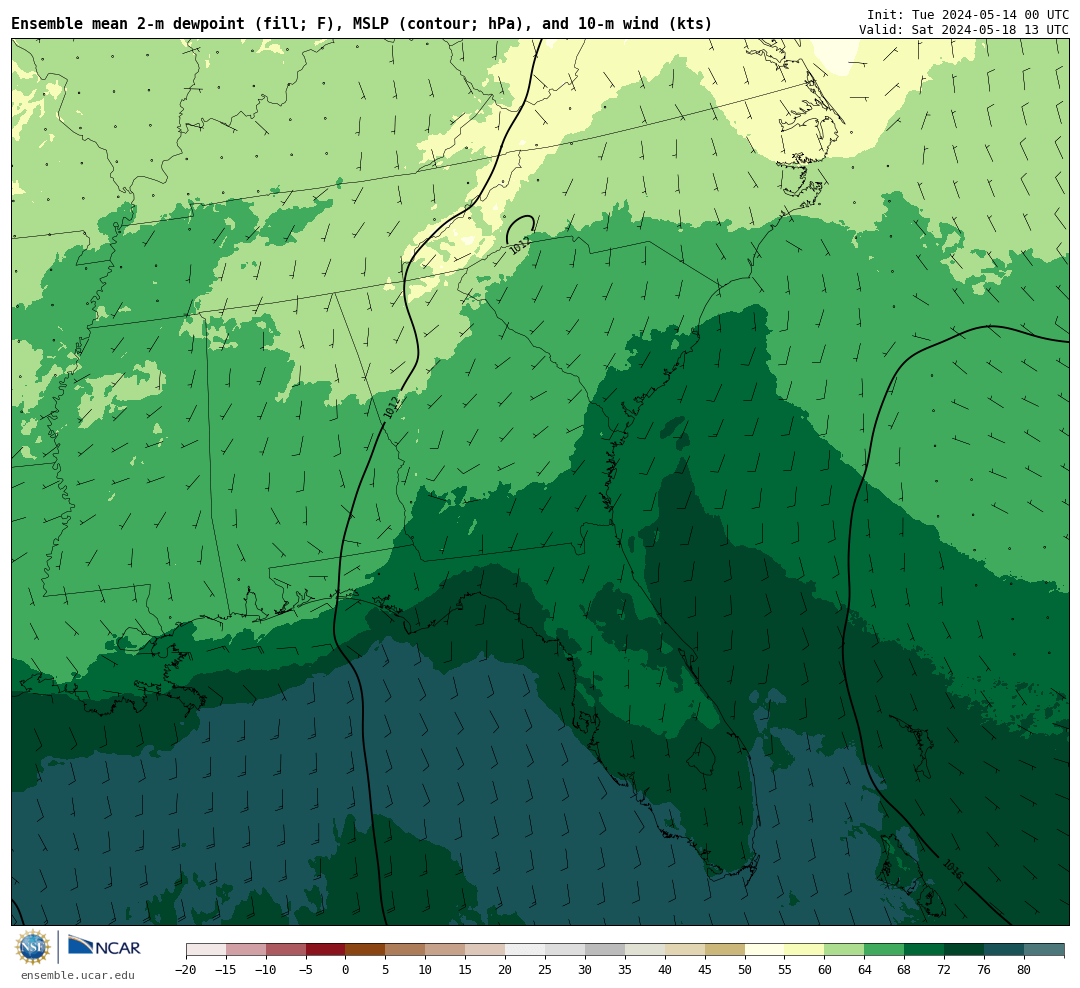Pick the brown 0 to 5 colorbar swatch

click(x=366, y=949)
